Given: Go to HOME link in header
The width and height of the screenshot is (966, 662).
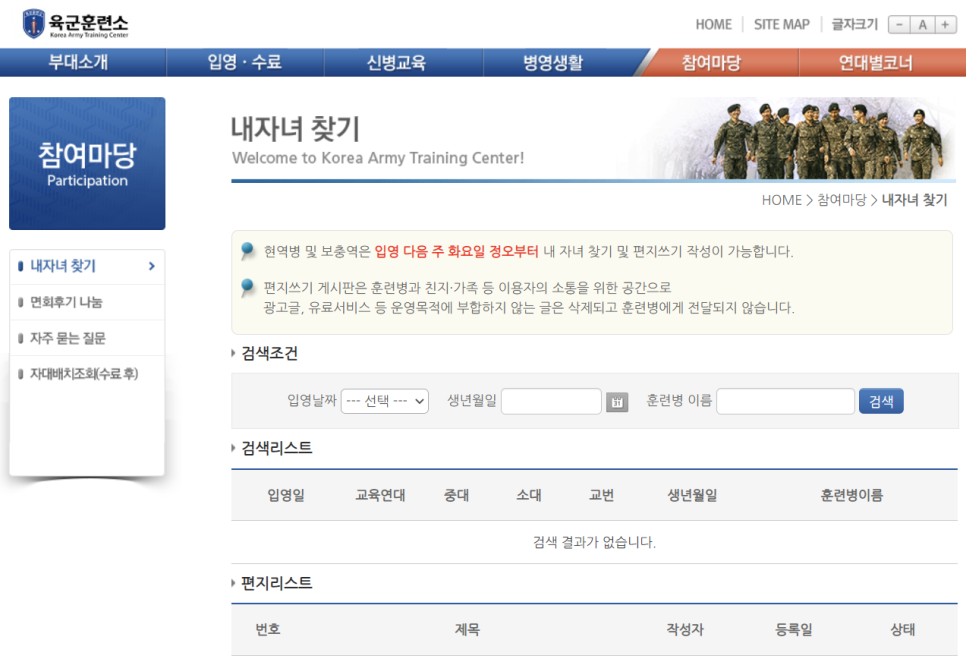Looking at the screenshot, I should (x=713, y=25).
